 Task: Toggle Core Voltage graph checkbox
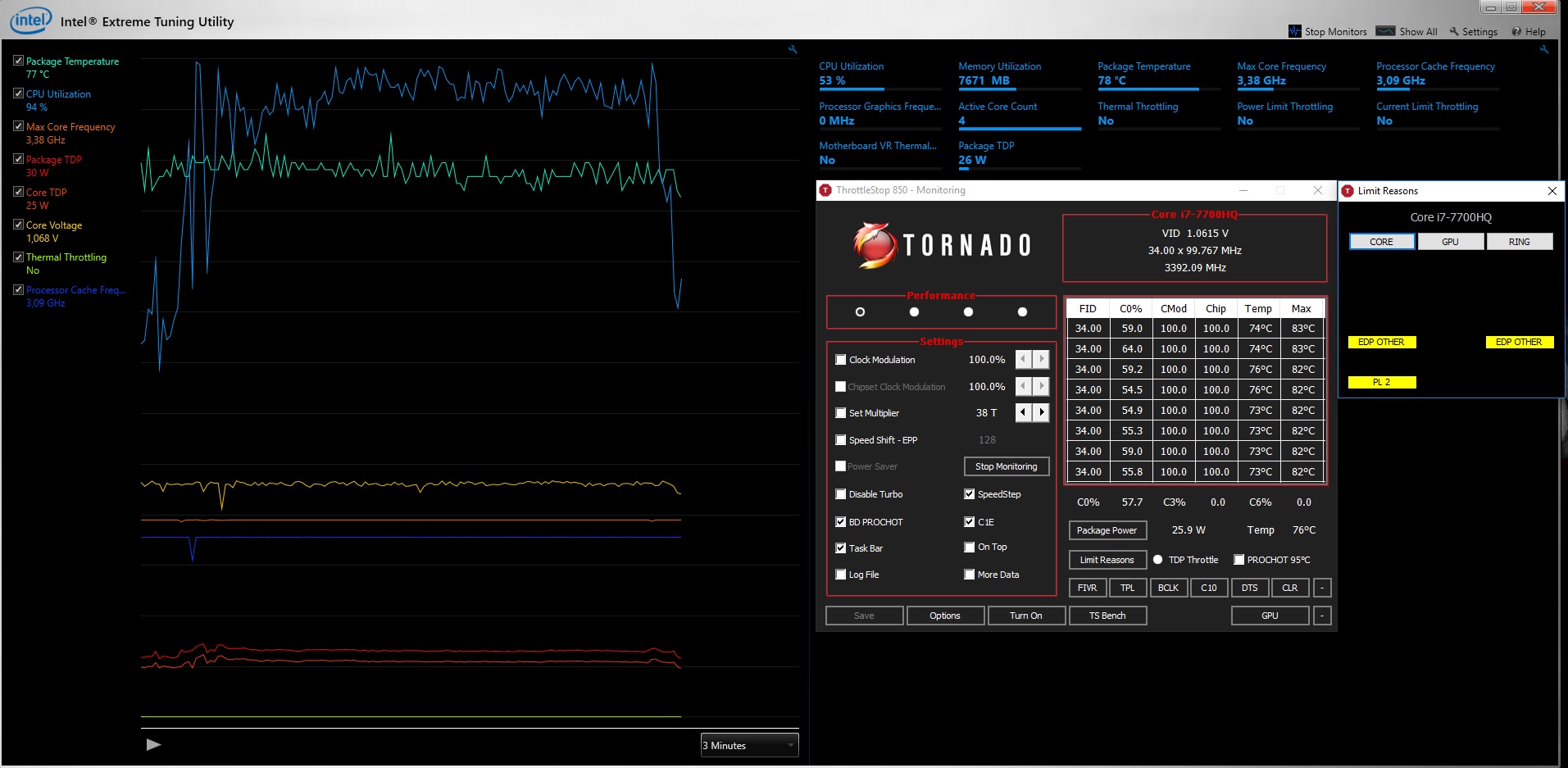18,225
